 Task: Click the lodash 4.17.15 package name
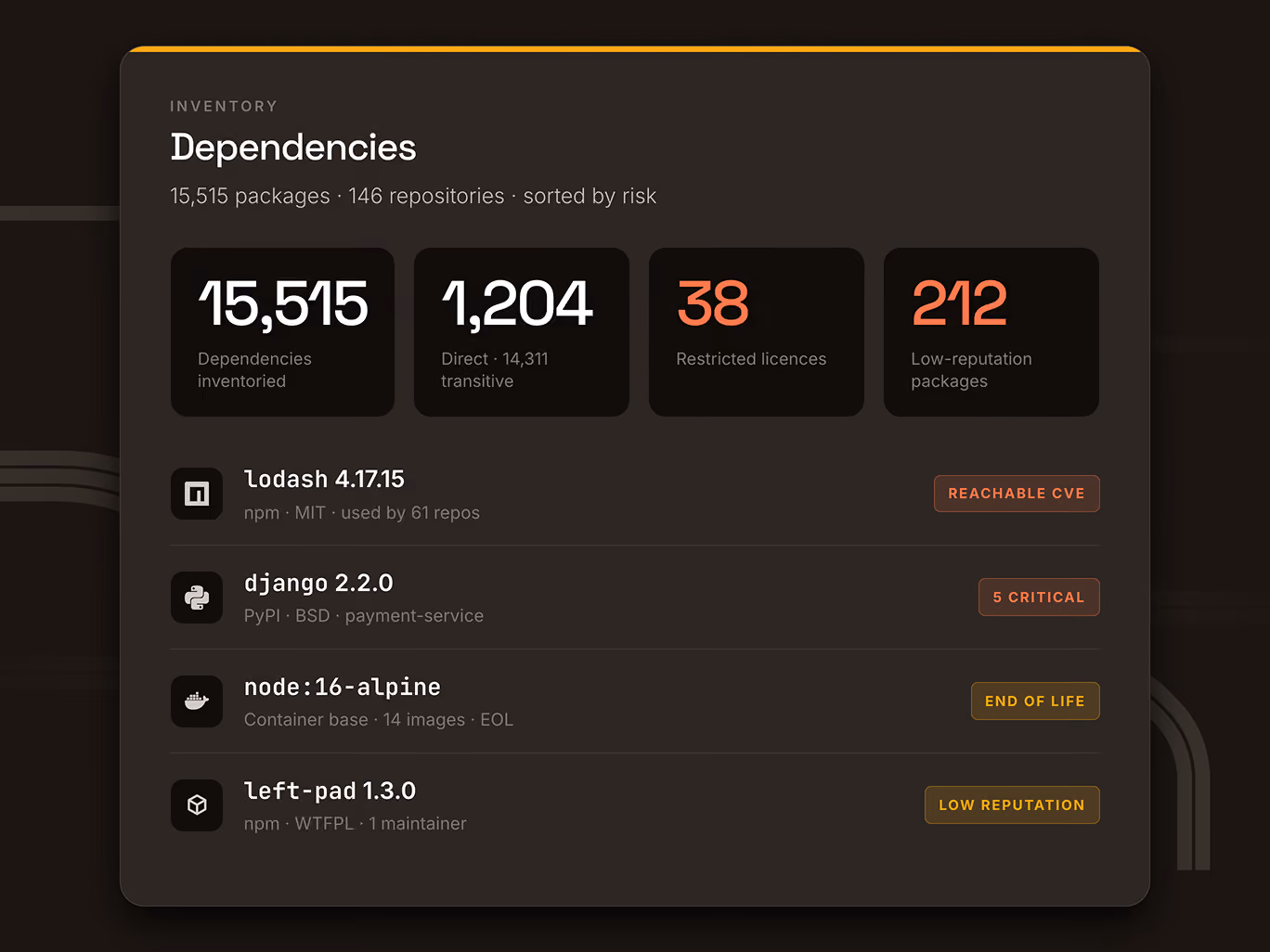point(324,480)
